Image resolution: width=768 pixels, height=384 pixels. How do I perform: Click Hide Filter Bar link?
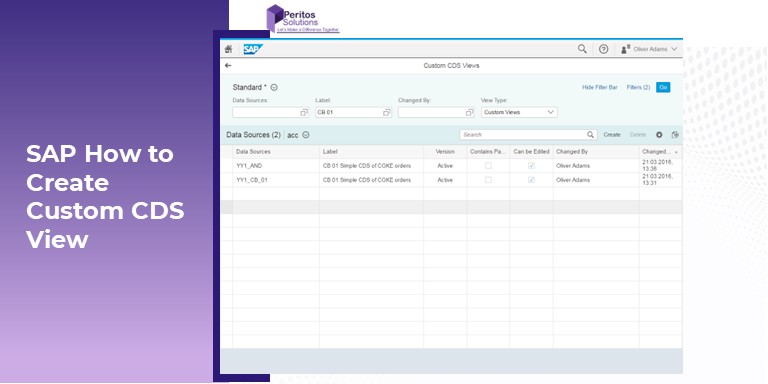pyautogui.click(x=600, y=87)
